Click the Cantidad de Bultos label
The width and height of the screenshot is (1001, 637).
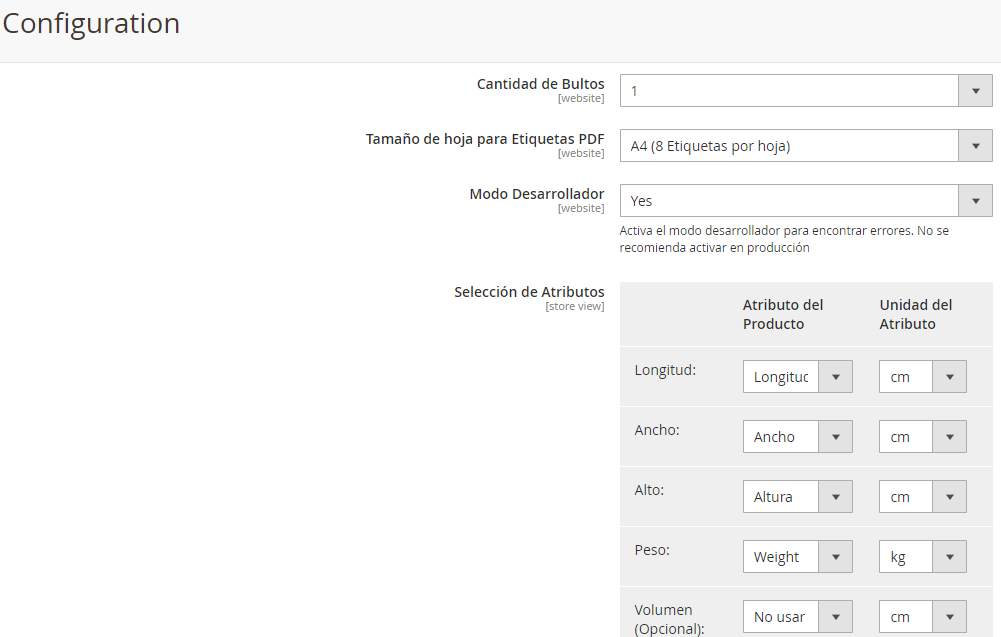(540, 84)
